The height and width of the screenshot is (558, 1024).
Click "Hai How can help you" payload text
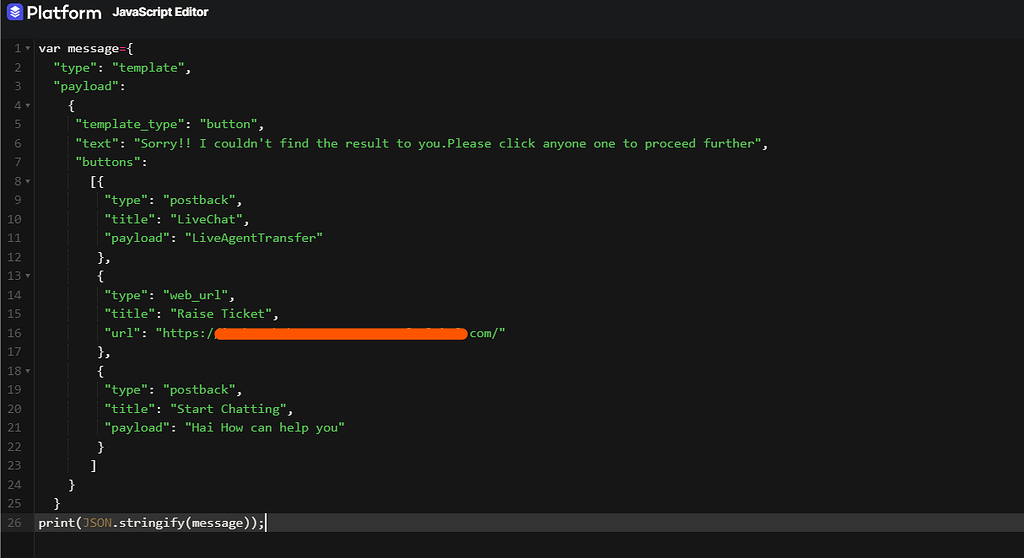[x=264, y=427]
